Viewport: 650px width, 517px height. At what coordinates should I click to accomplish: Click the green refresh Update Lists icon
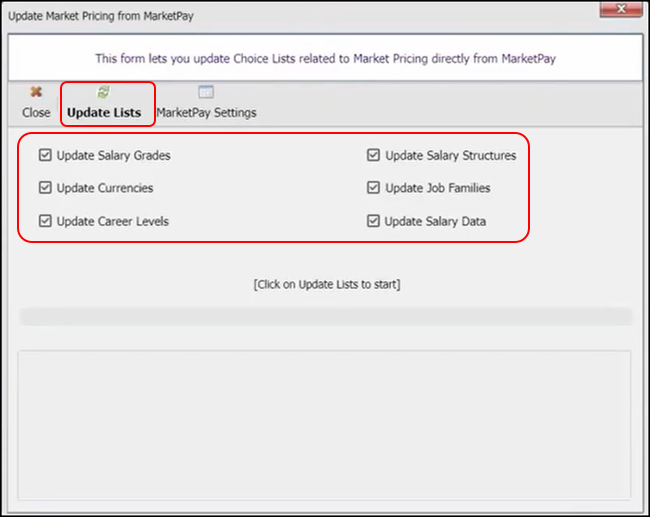tap(103, 93)
